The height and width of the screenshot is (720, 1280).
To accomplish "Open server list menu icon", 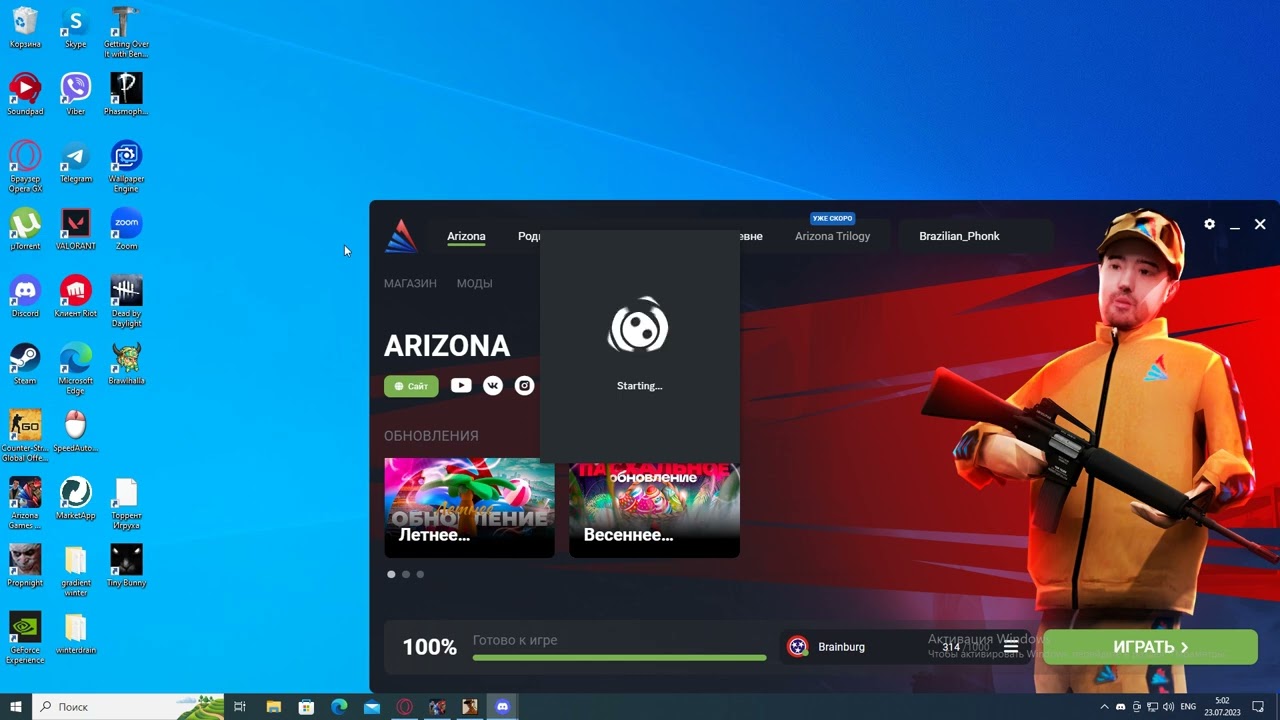I will tap(1011, 647).
